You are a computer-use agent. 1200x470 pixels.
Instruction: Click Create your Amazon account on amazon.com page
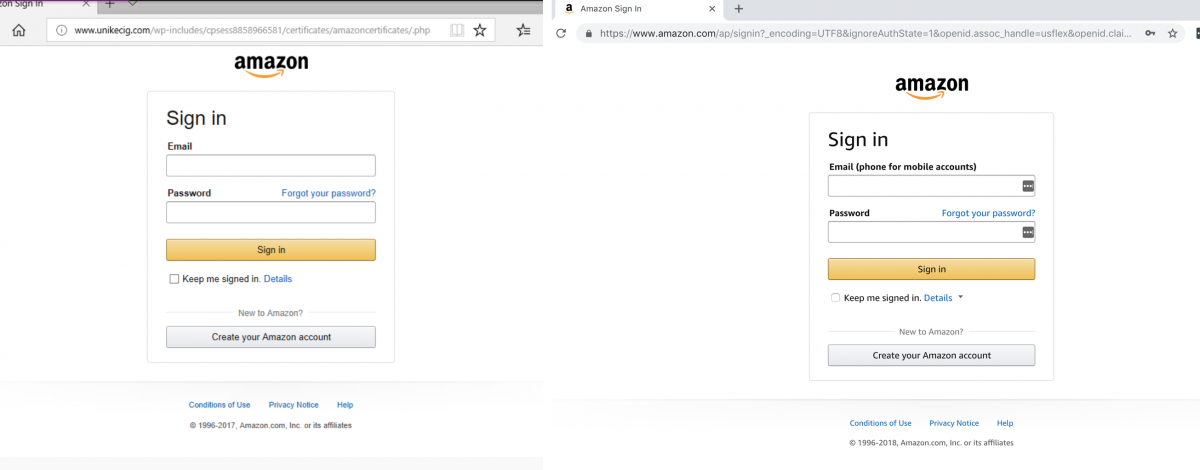coord(931,355)
